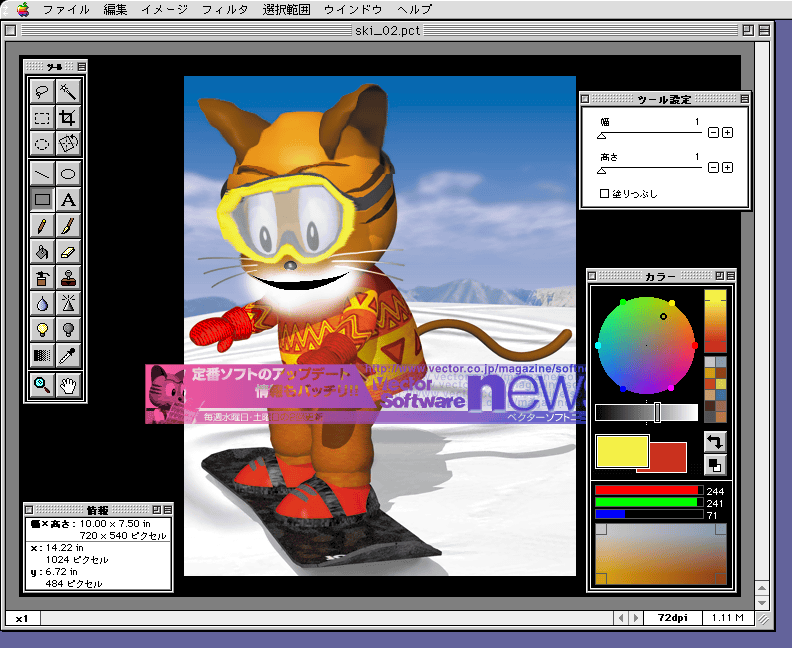Decrease 幅 width with minus button
This screenshot has width=792, height=648.
(713, 132)
